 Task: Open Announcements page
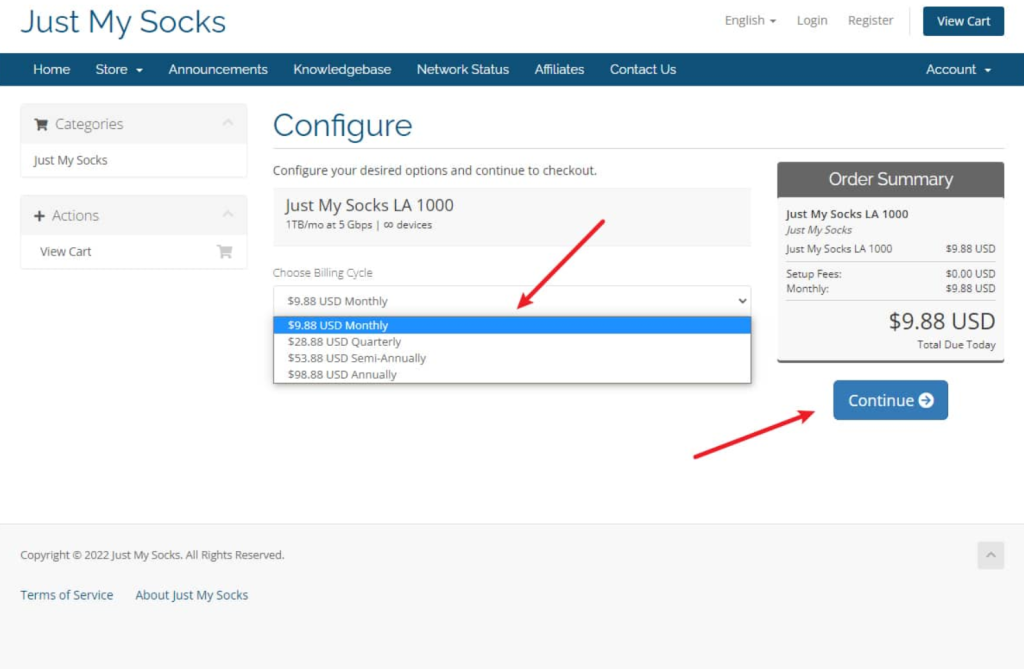pos(218,69)
